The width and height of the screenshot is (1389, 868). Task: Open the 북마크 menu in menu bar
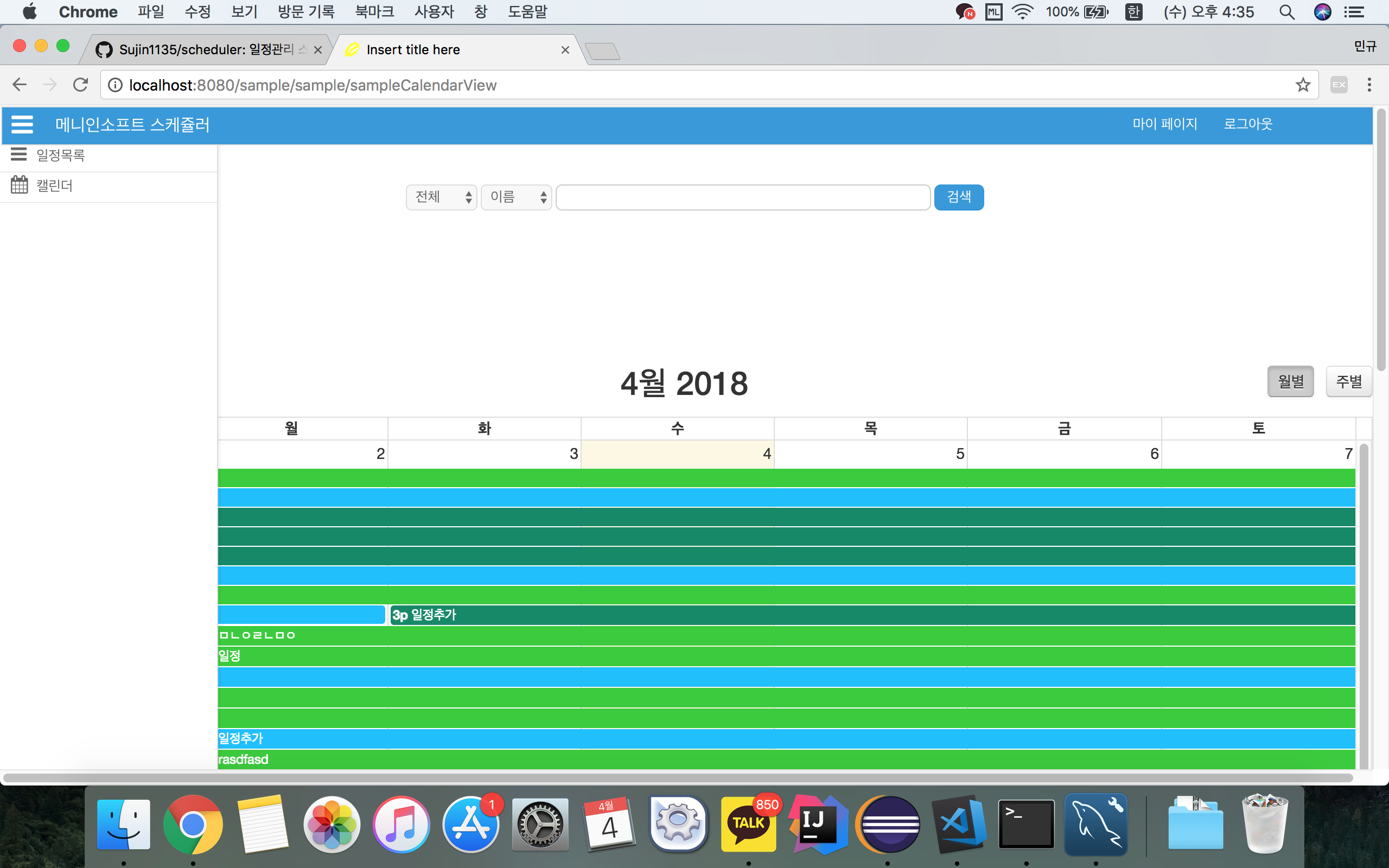tap(374, 11)
